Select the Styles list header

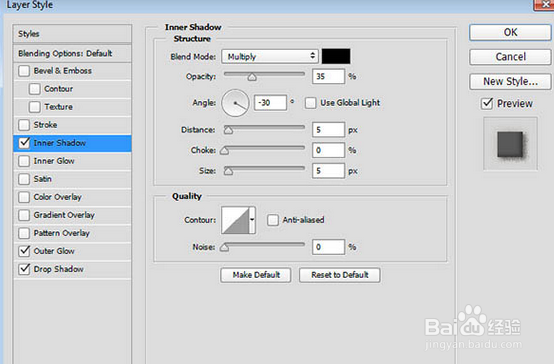point(72,34)
